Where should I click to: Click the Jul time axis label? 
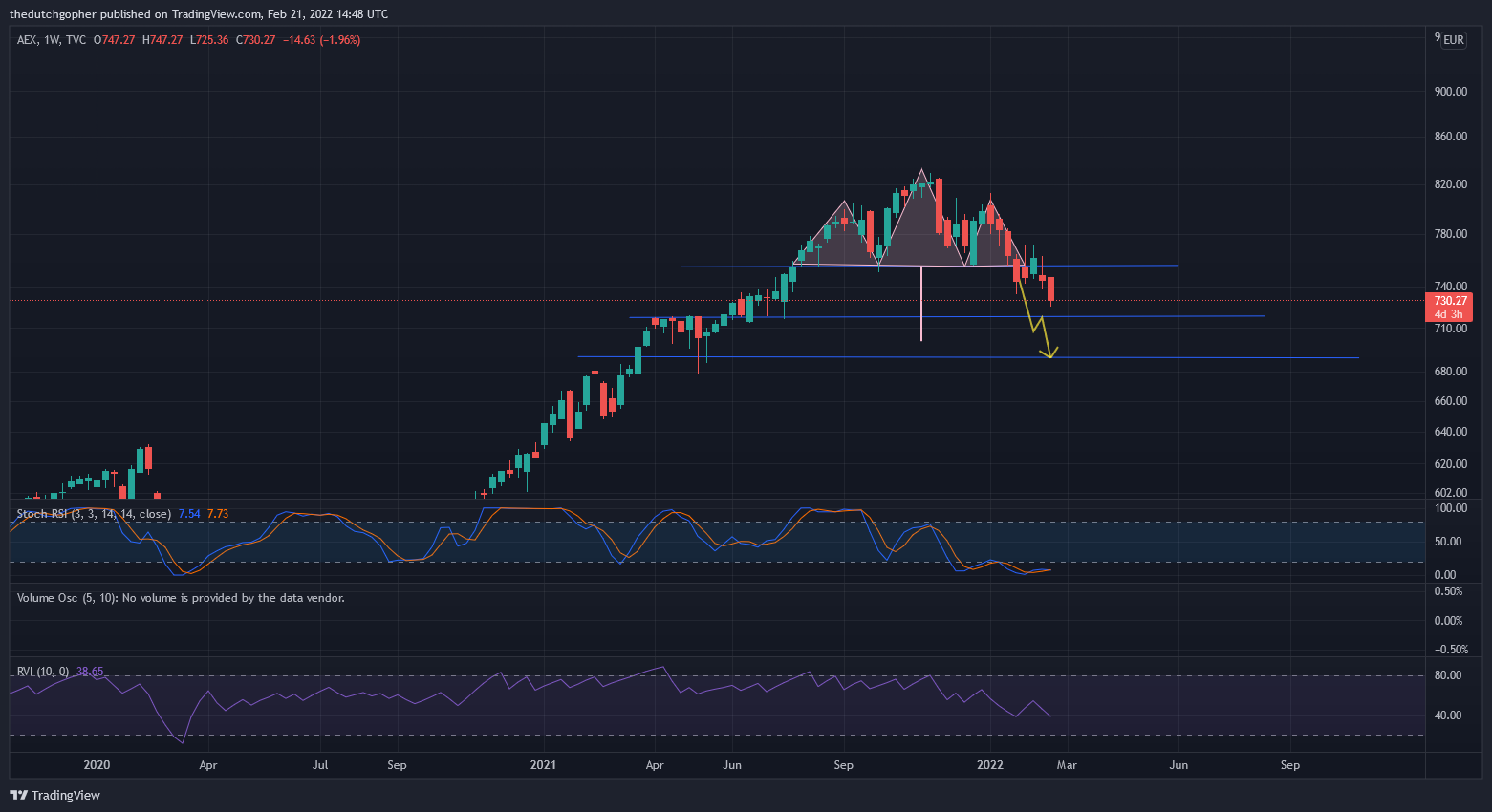click(320, 765)
